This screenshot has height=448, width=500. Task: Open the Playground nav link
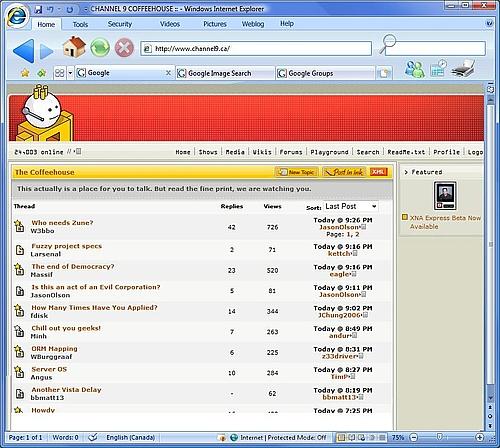[x=329, y=152]
